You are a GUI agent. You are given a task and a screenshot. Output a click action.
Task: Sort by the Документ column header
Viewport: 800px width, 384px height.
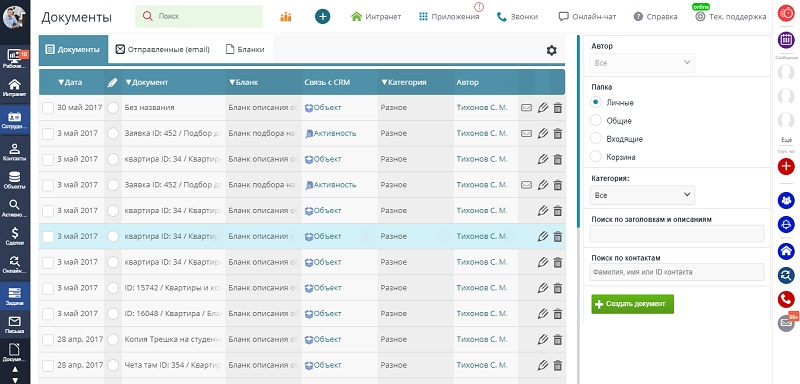click(146, 82)
